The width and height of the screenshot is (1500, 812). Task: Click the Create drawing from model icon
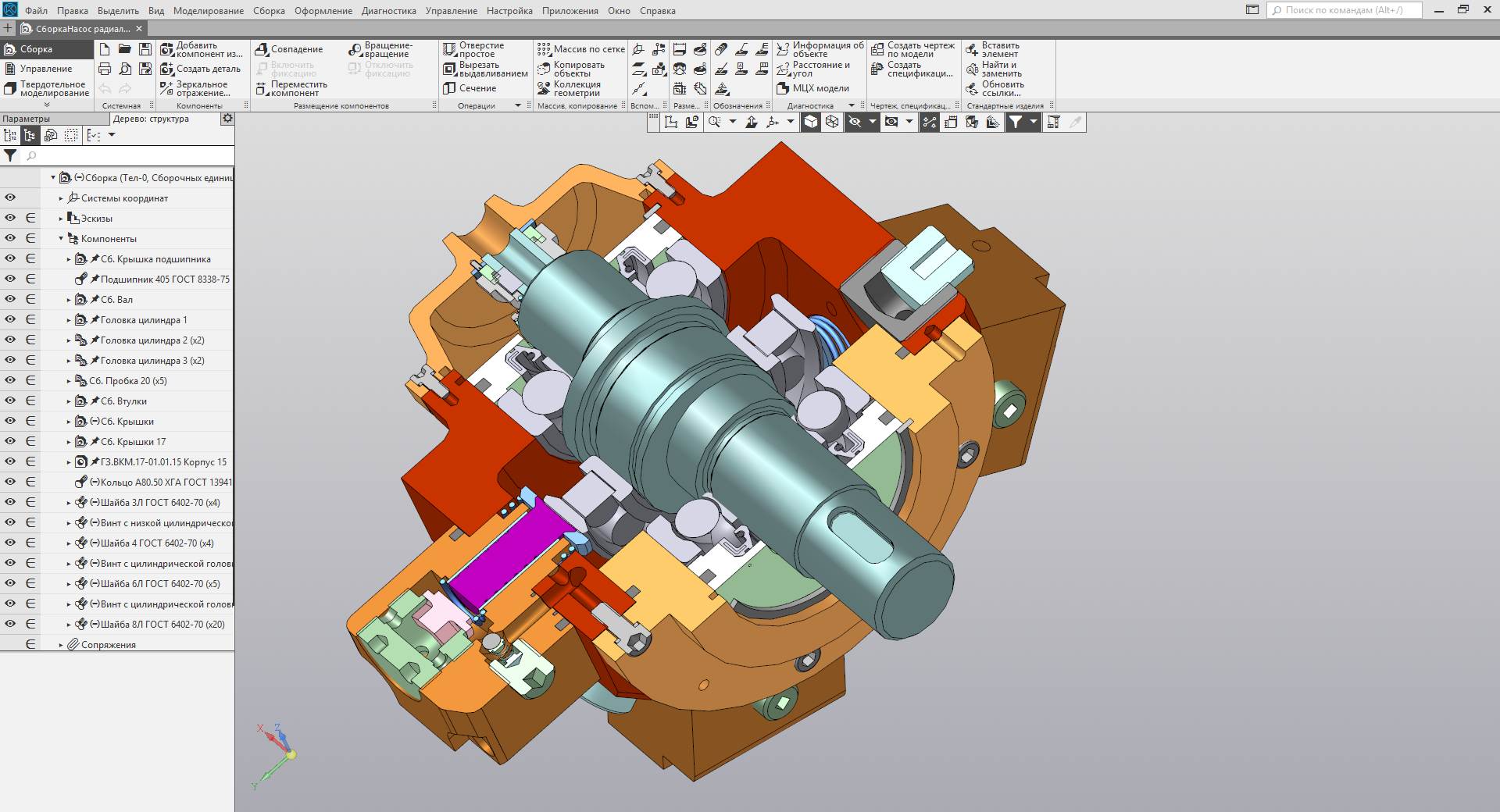pos(877,49)
